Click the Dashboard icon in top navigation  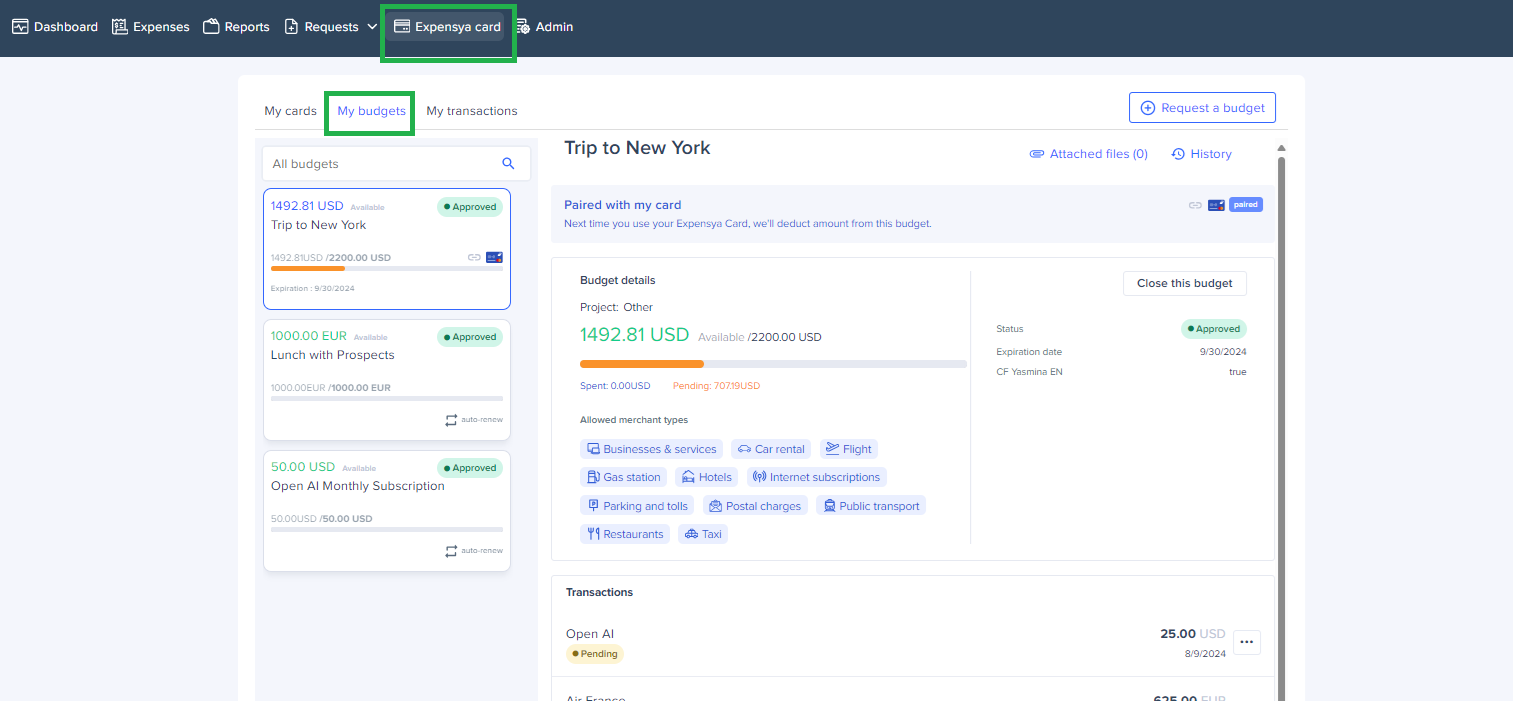20,27
